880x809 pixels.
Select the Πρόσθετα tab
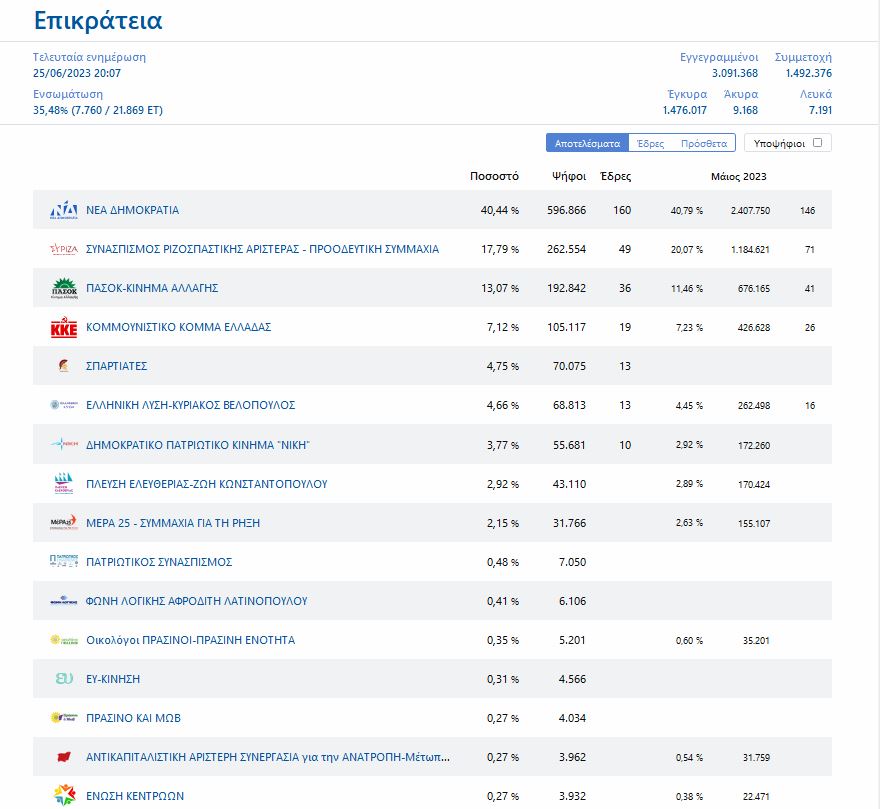click(x=703, y=143)
